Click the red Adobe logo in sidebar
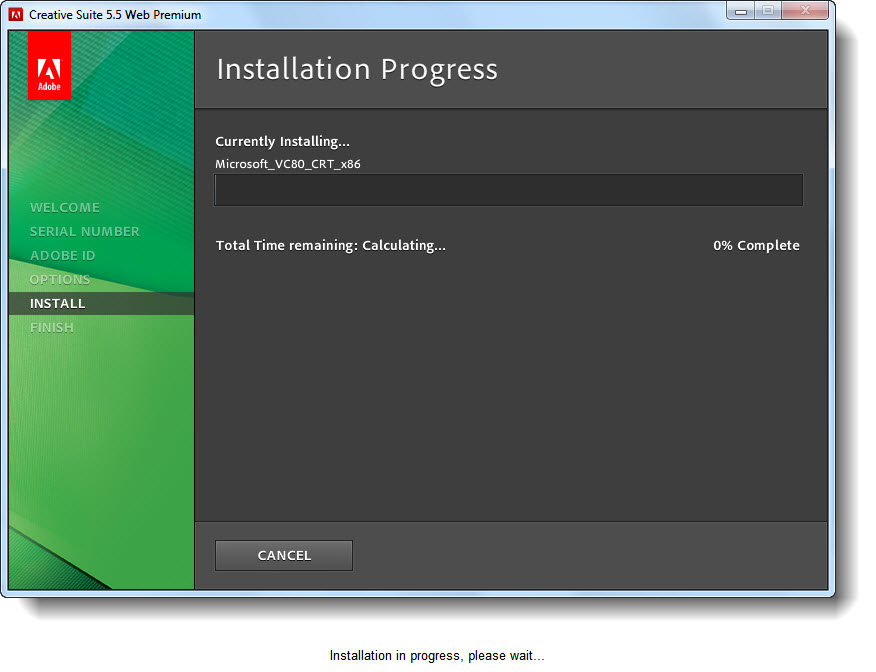 [x=49, y=65]
